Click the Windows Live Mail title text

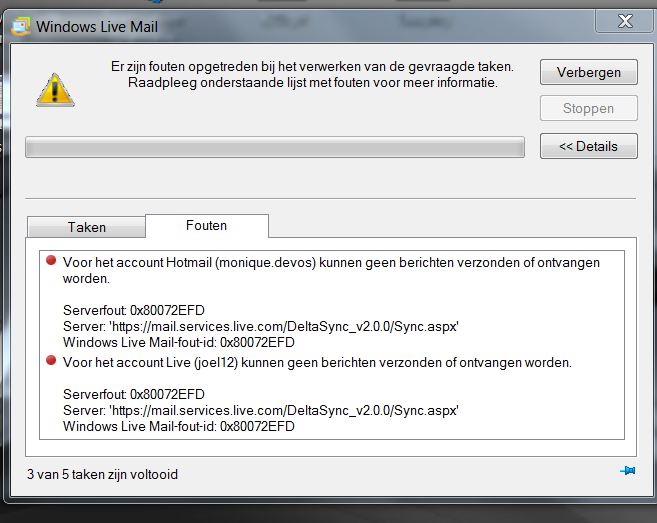point(97,27)
